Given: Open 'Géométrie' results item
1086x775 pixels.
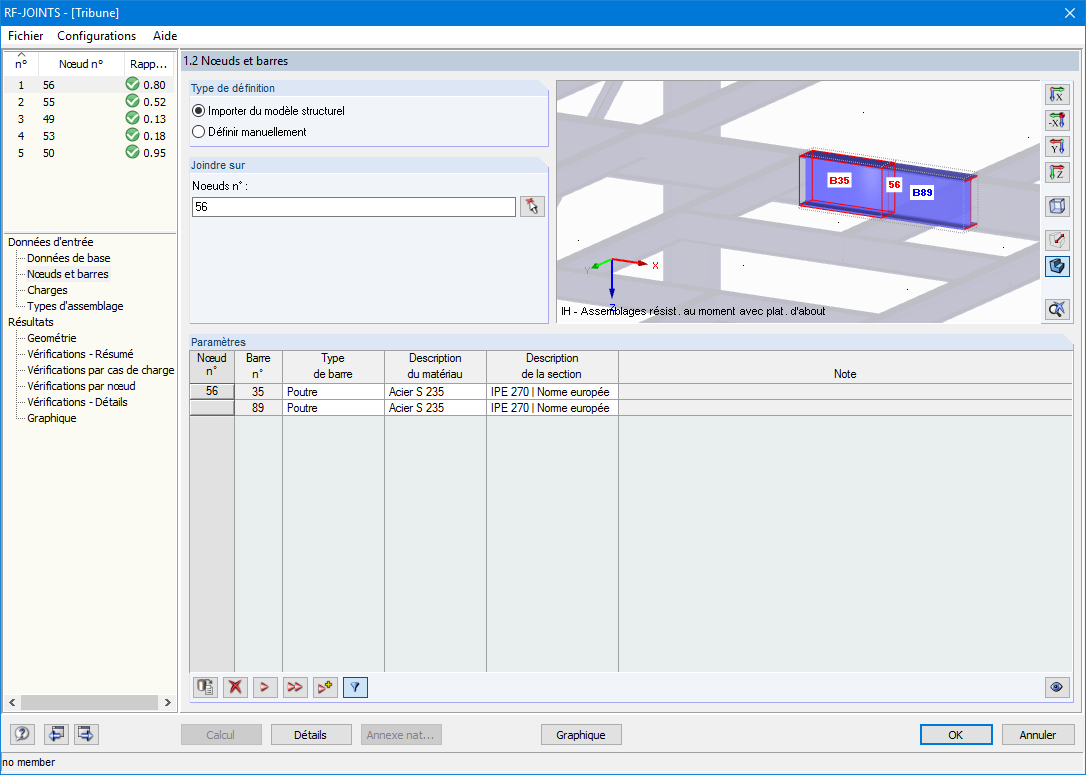Looking at the screenshot, I should tap(51, 338).
